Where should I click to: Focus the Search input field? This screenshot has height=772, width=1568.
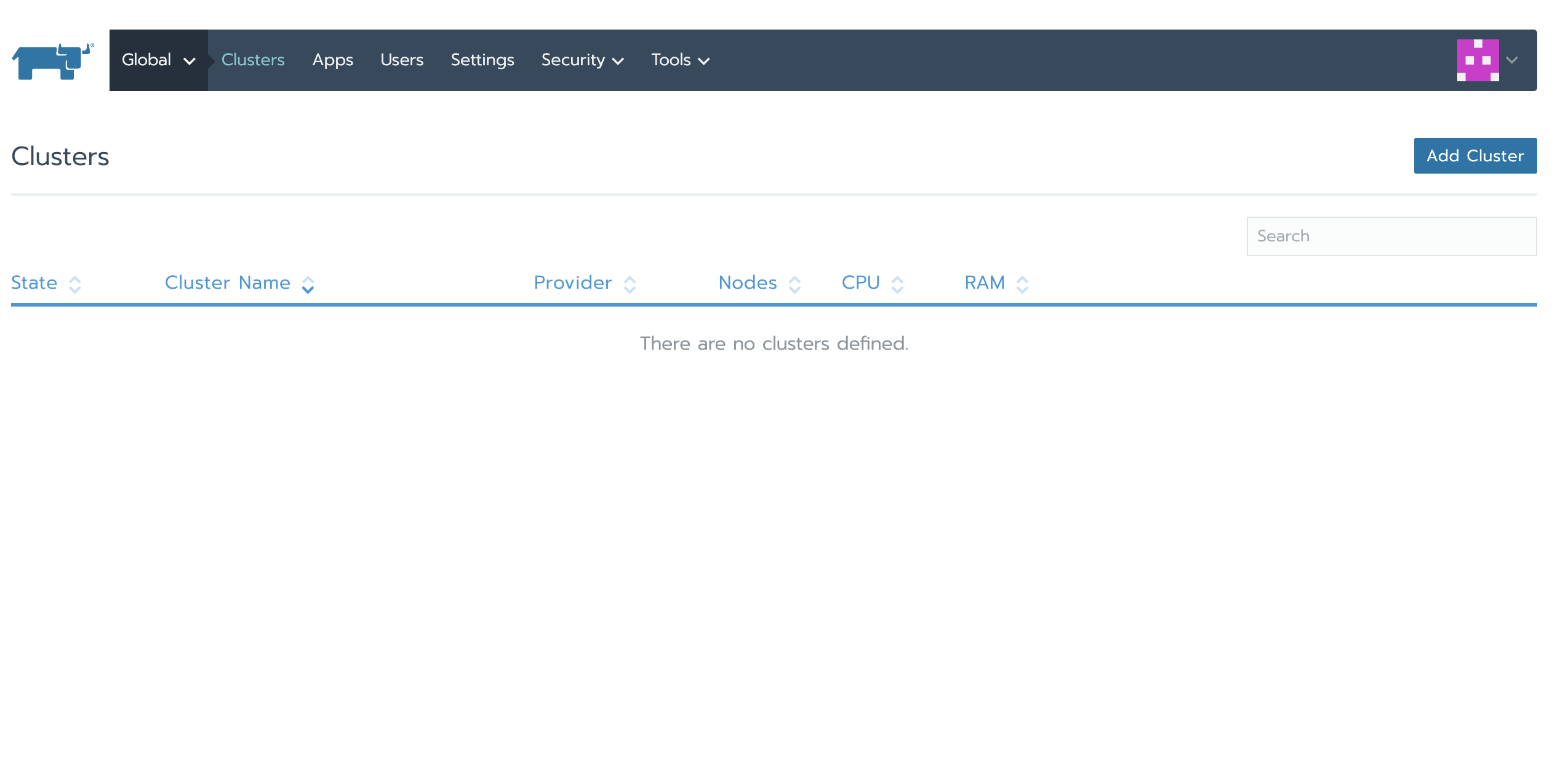(1391, 236)
